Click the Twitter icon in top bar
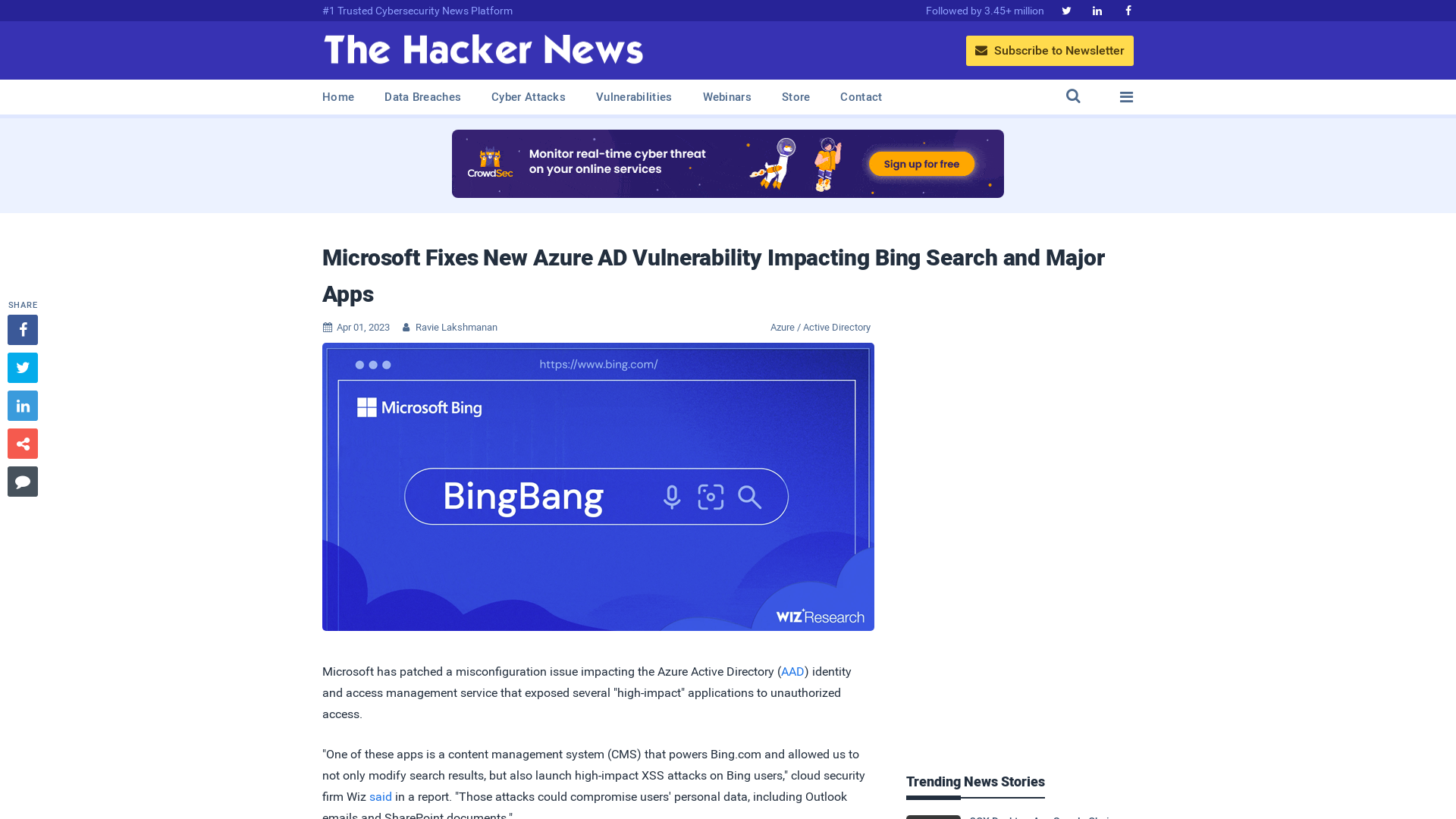The height and width of the screenshot is (819, 1456). tap(1066, 10)
